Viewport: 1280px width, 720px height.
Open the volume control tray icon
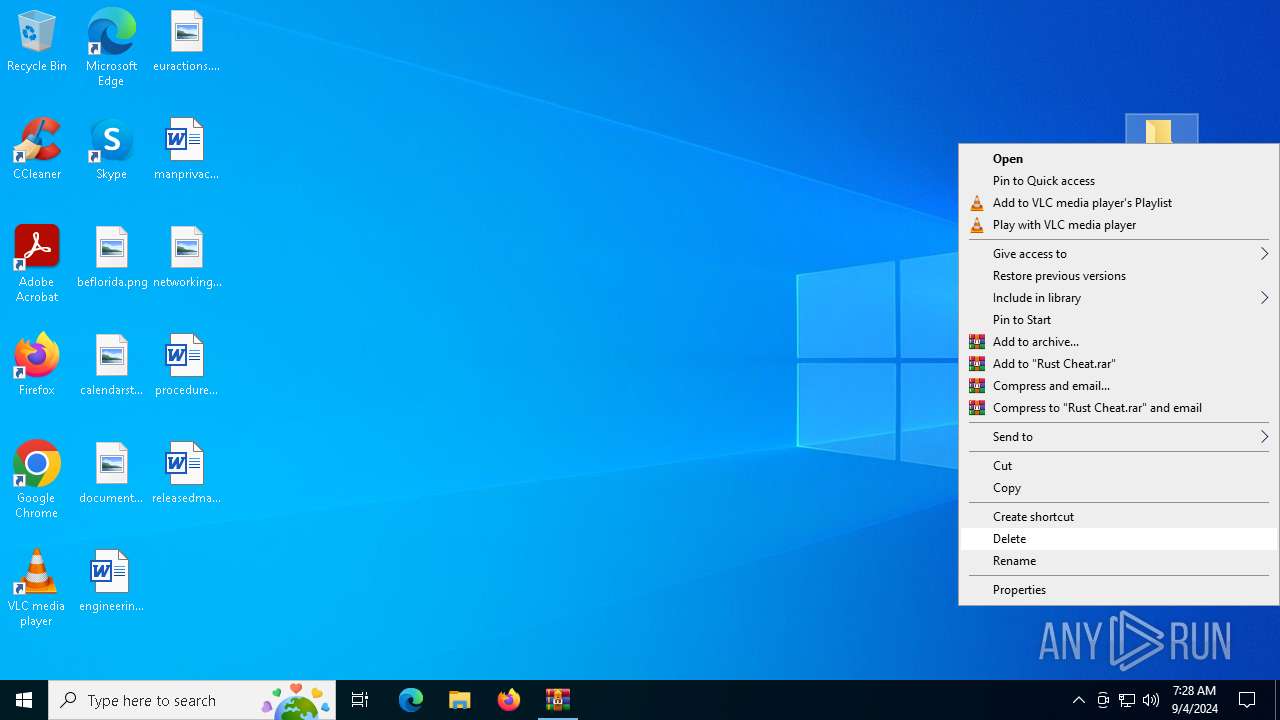click(1151, 700)
